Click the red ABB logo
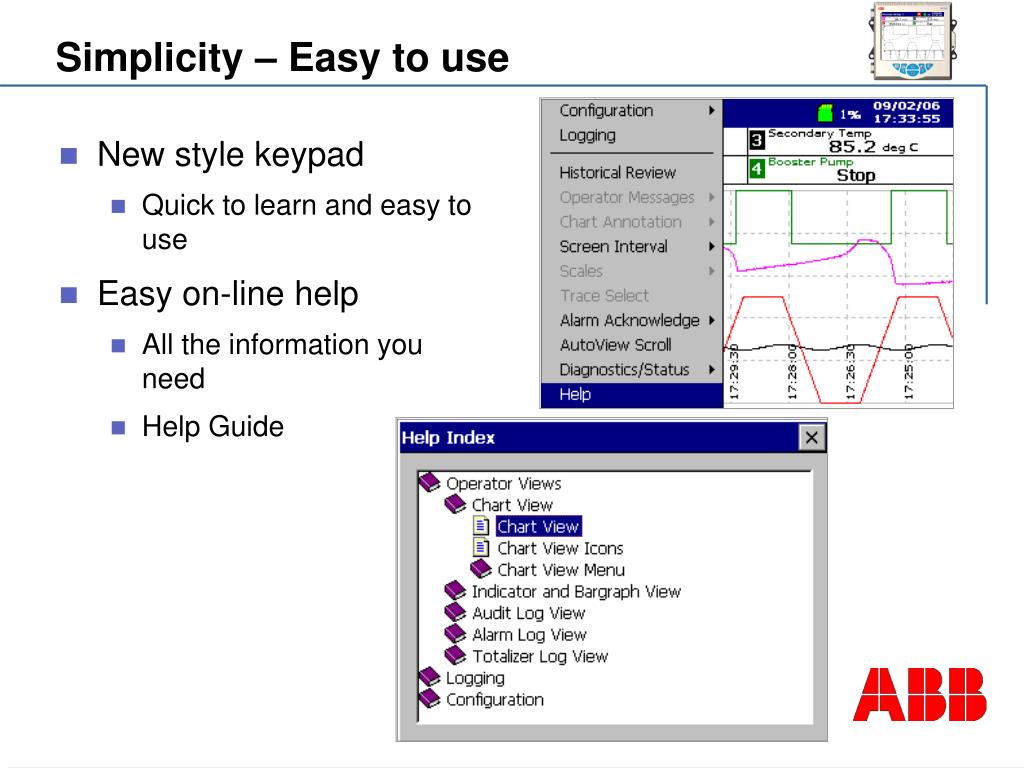1024x768 pixels. 920,694
